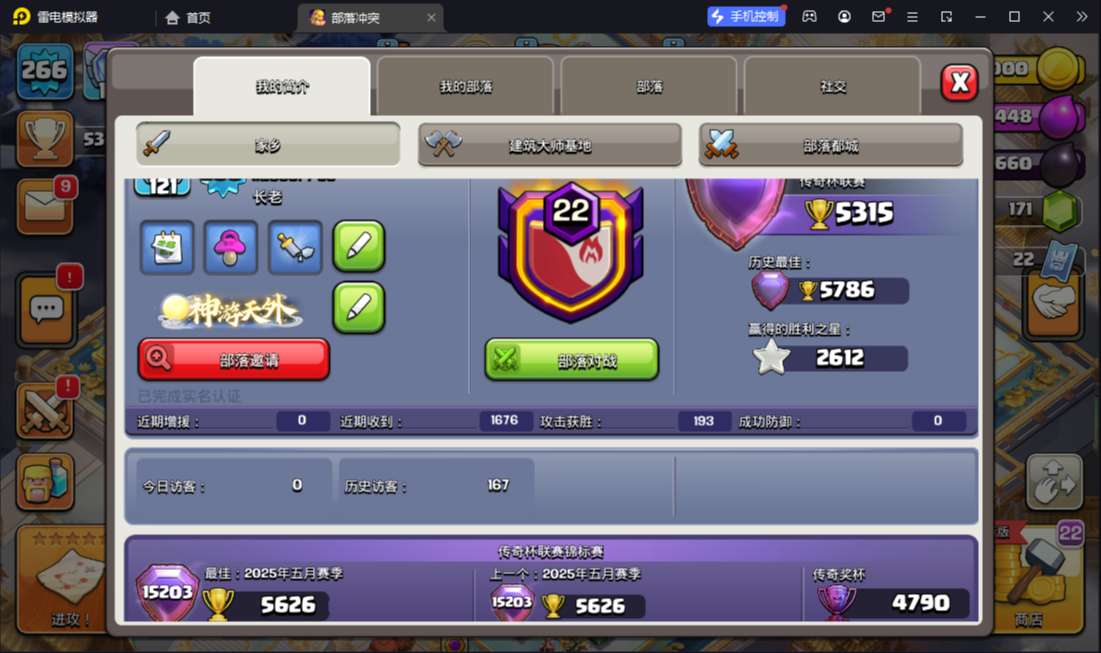The height and width of the screenshot is (653, 1101).
Task: Close the profile panel with red X
Action: point(959,83)
